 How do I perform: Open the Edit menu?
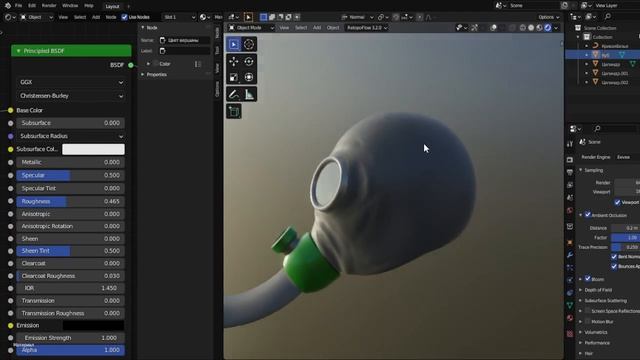point(32,6)
